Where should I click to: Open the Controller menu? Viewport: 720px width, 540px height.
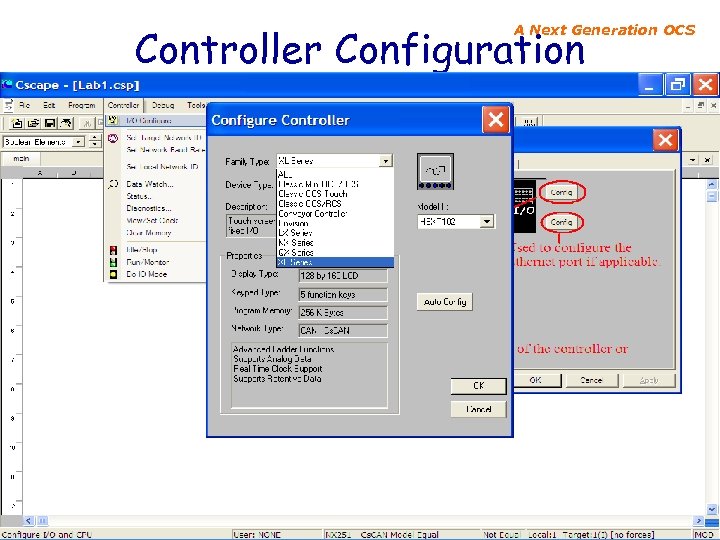[x=123, y=105]
